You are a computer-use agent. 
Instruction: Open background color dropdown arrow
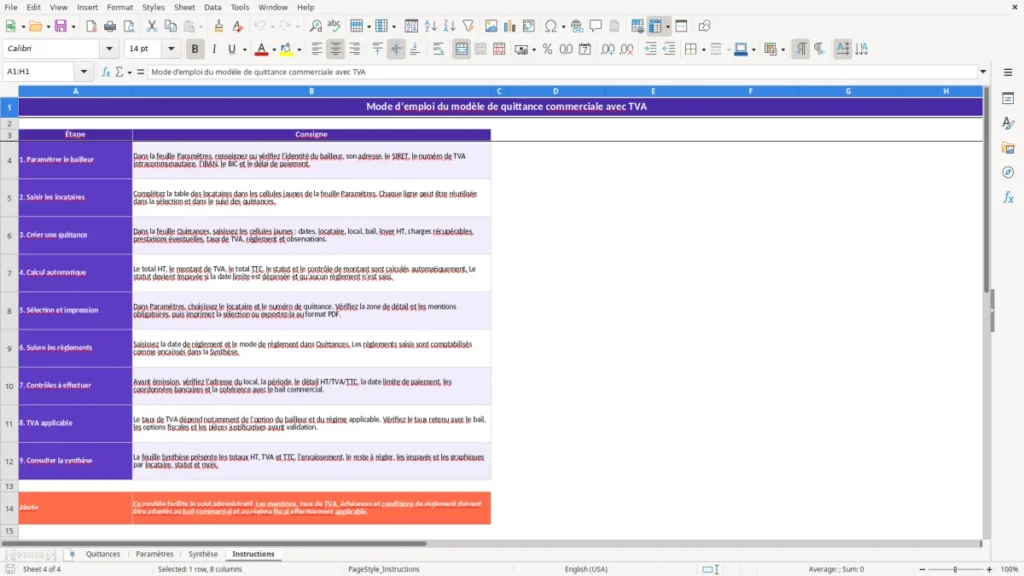click(x=299, y=50)
